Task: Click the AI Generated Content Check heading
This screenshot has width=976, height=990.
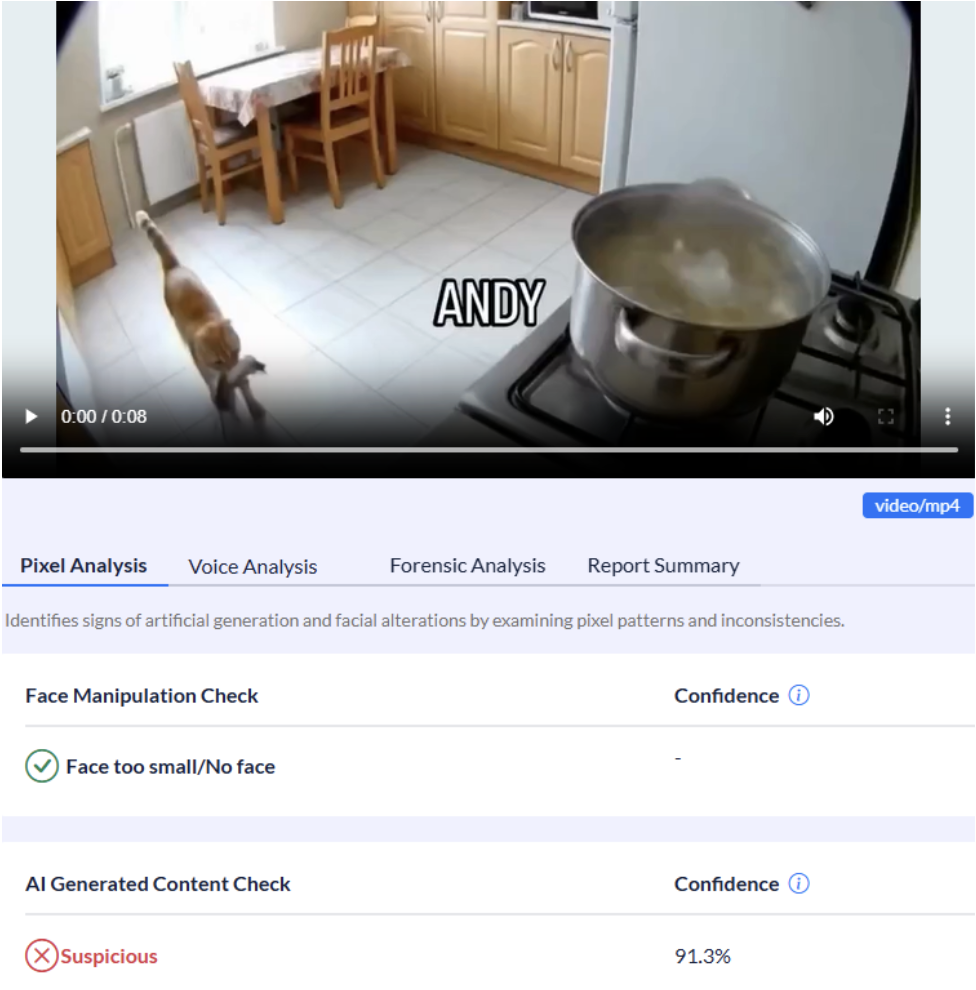Action: coord(158,884)
